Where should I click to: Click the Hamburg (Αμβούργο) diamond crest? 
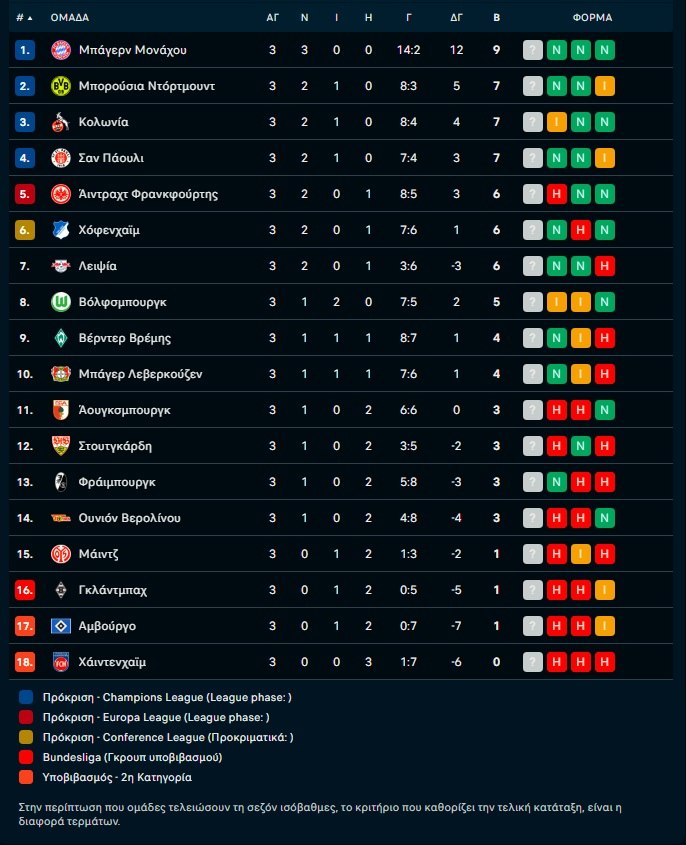pyautogui.click(x=60, y=626)
